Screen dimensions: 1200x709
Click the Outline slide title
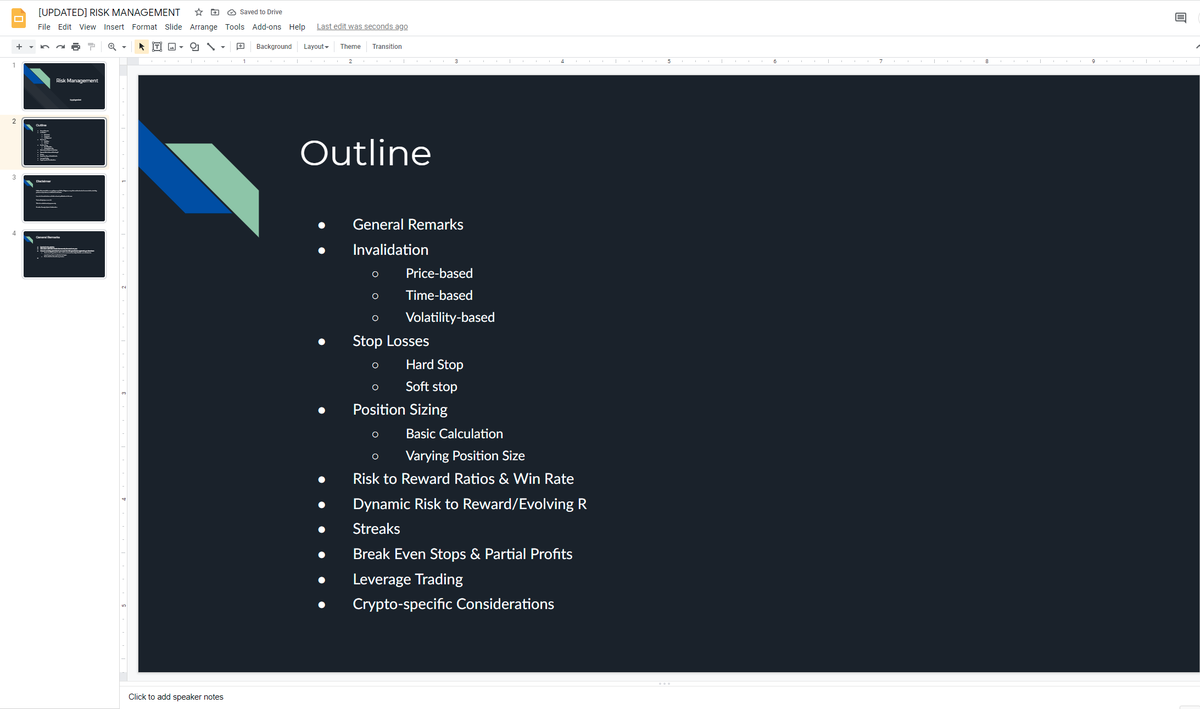(x=366, y=153)
